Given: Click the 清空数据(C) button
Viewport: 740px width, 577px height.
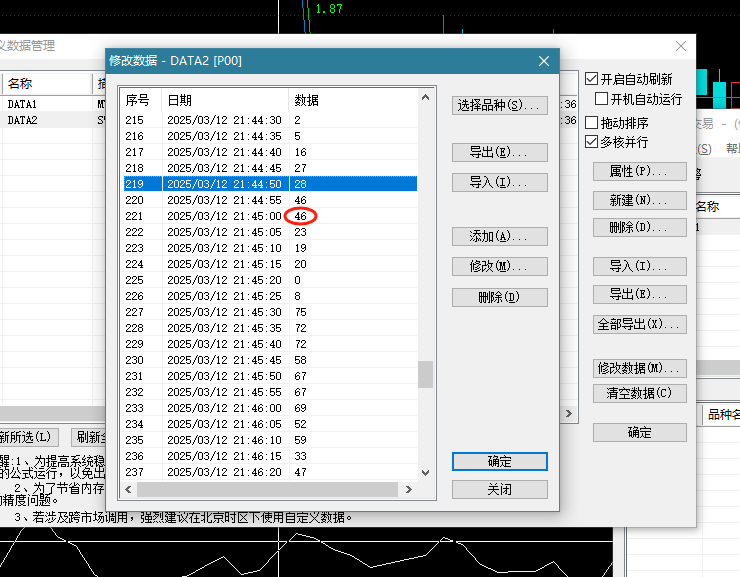Looking at the screenshot, I should (x=639, y=393).
